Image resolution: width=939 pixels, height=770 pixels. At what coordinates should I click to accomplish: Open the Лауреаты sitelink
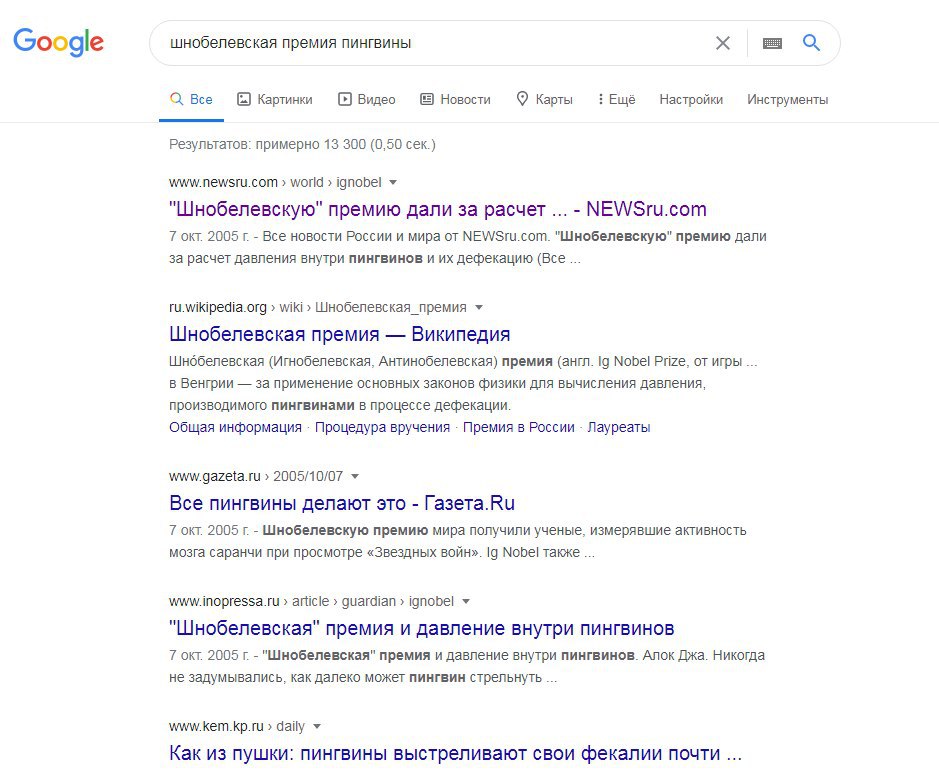click(x=619, y=428)
